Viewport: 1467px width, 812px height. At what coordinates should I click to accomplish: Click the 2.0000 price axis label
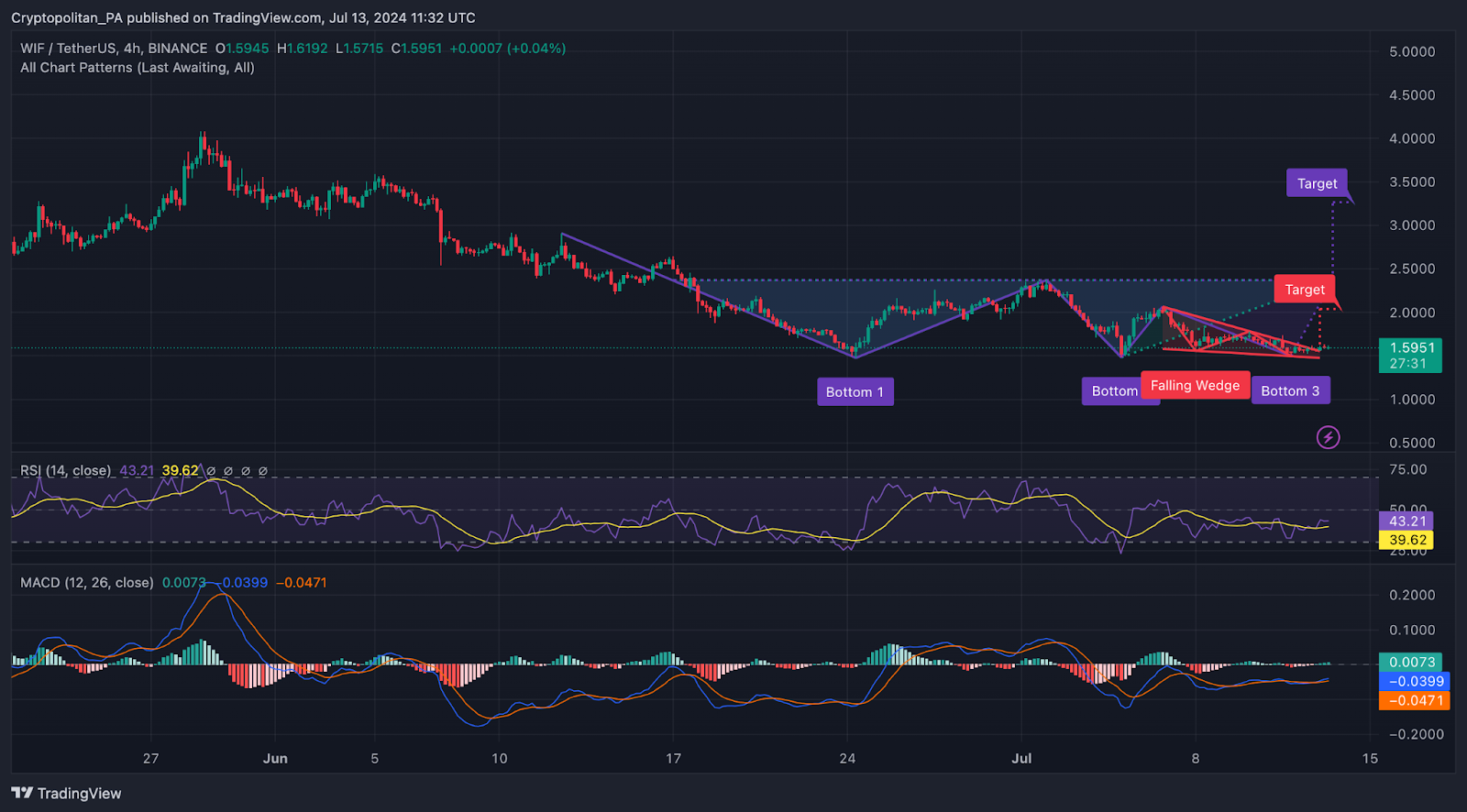(x=1412, y=313)
